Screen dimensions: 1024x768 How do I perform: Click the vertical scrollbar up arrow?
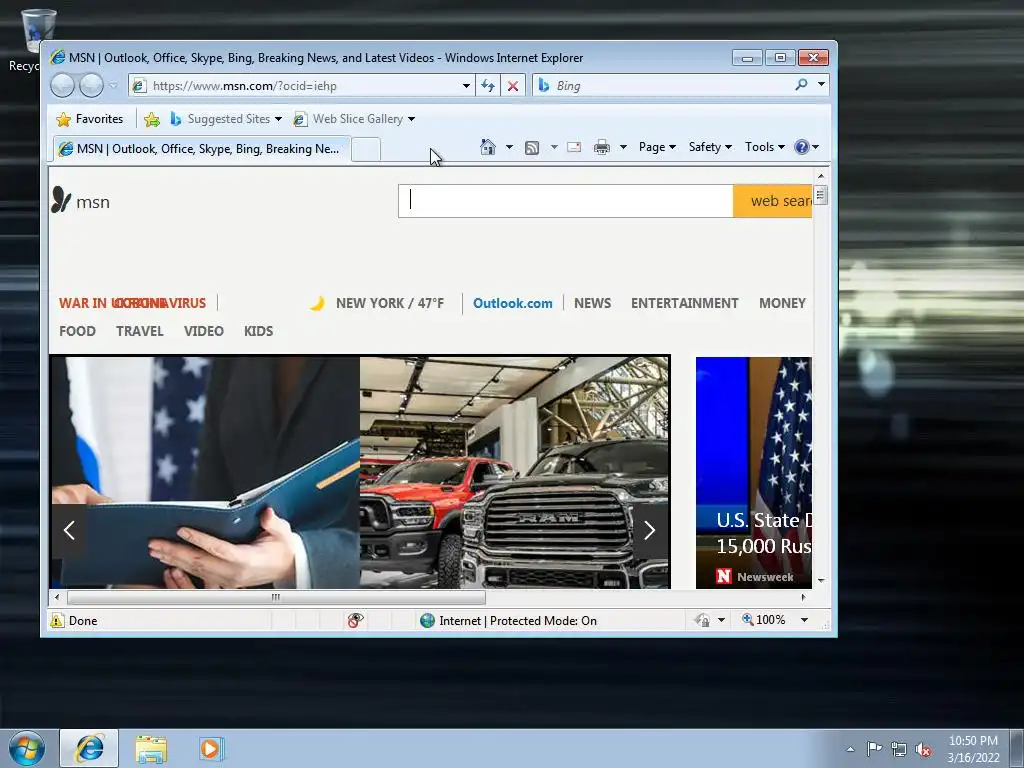tap(821, 176)
